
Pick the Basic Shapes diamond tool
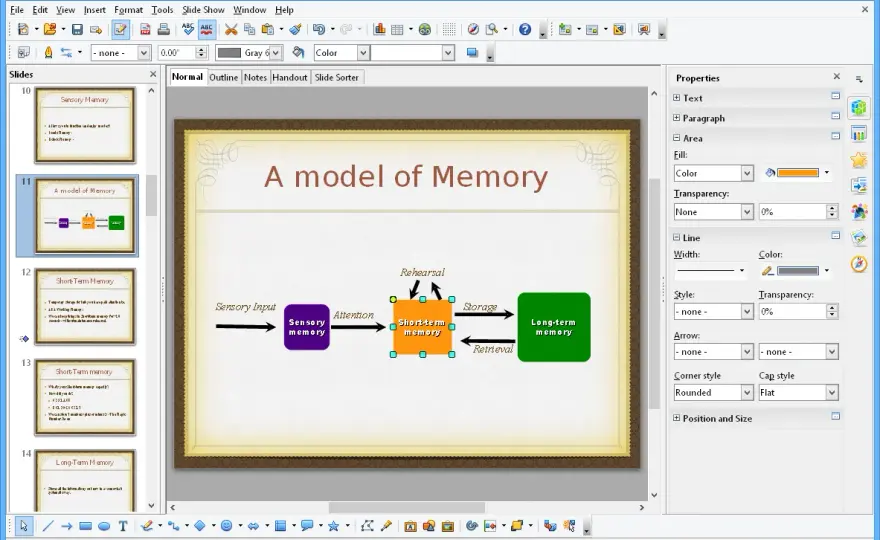coord(200,526)
